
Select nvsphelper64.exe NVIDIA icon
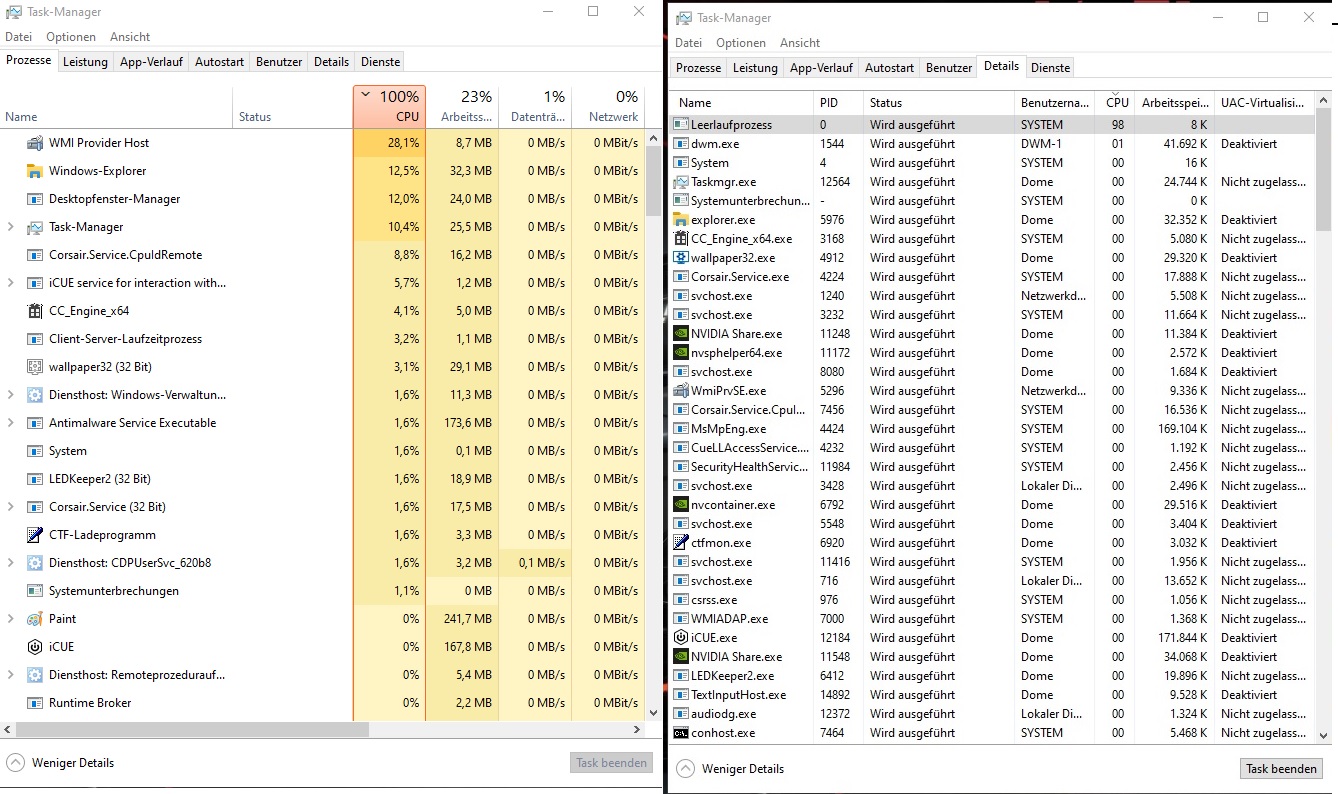point(681,353)
